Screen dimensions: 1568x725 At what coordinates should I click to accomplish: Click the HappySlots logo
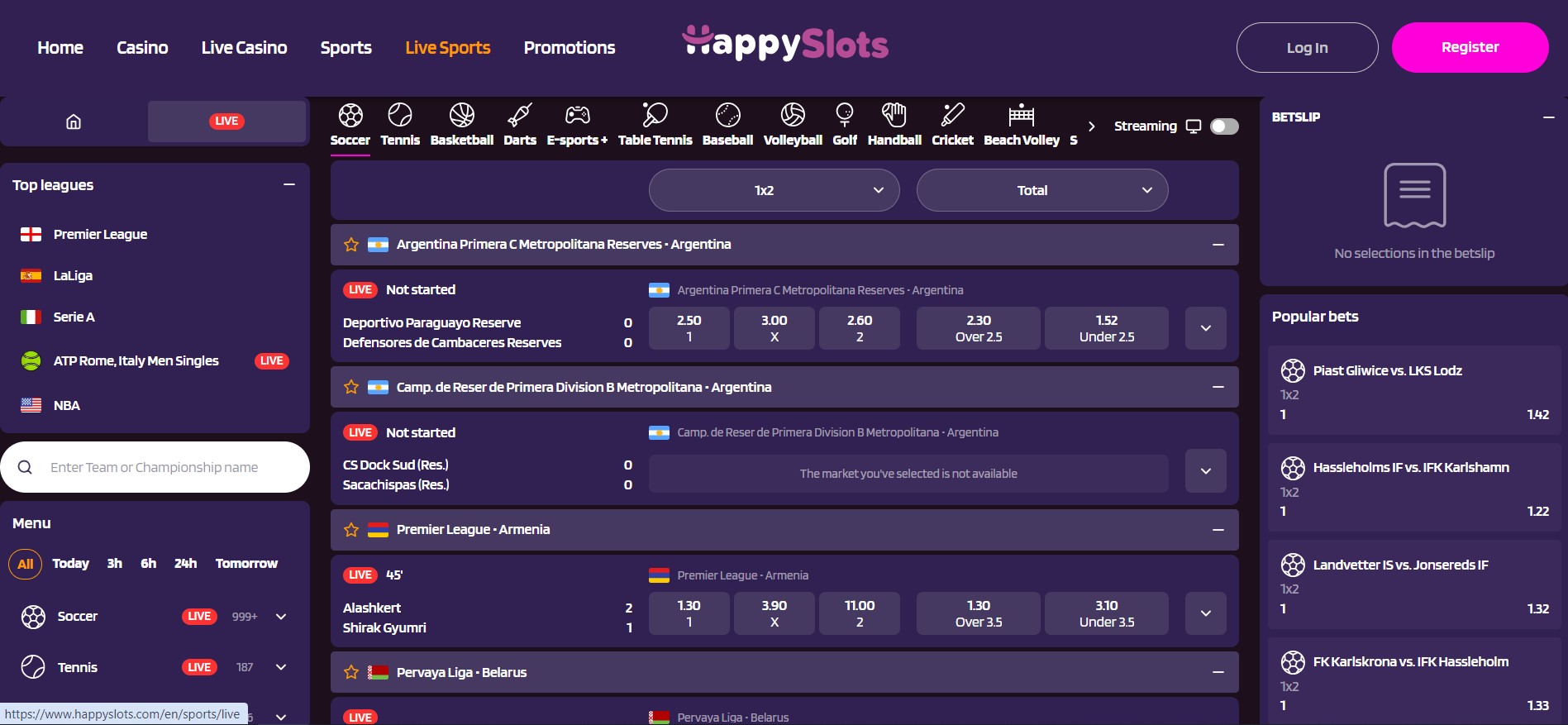coord(785,43)
